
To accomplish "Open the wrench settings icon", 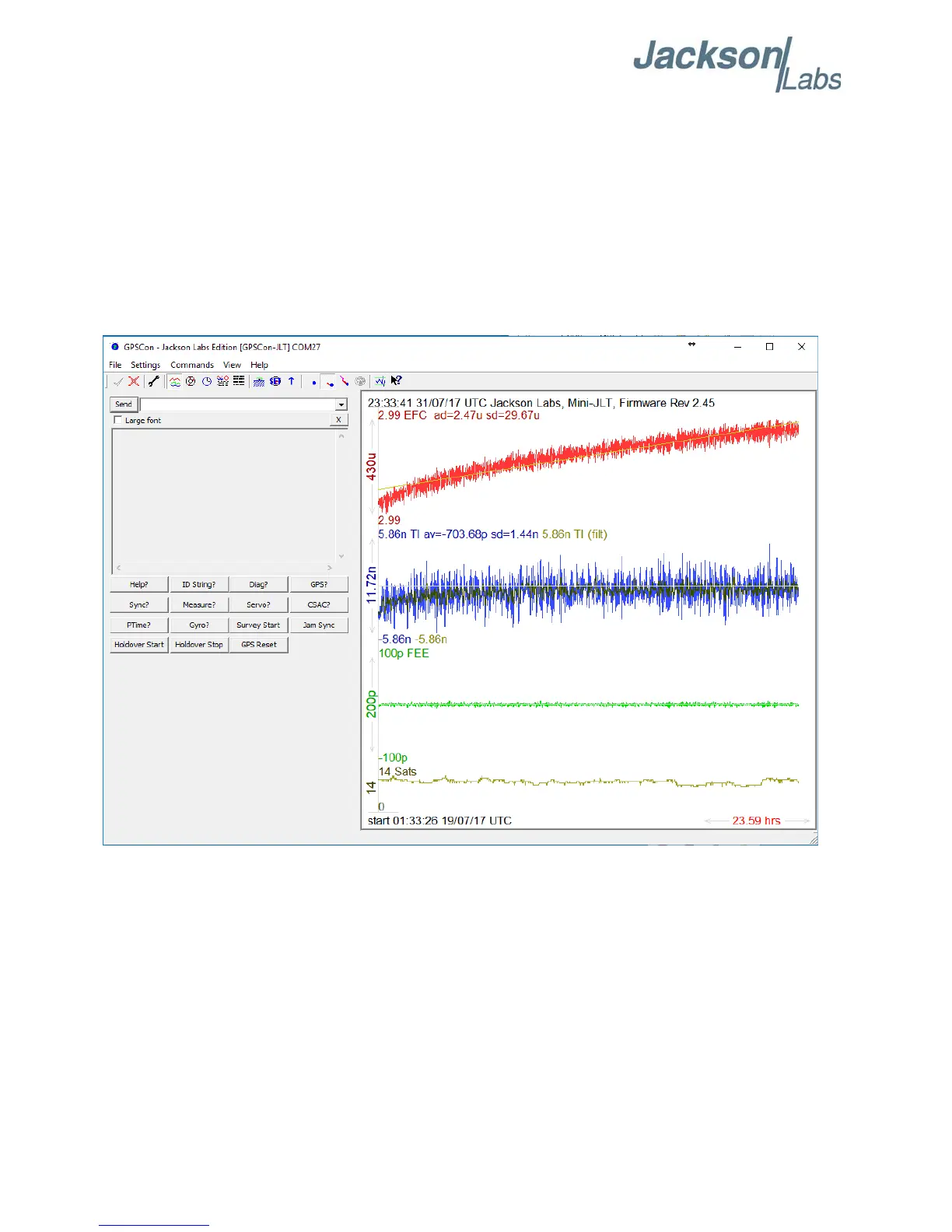I will coord(154,381).
